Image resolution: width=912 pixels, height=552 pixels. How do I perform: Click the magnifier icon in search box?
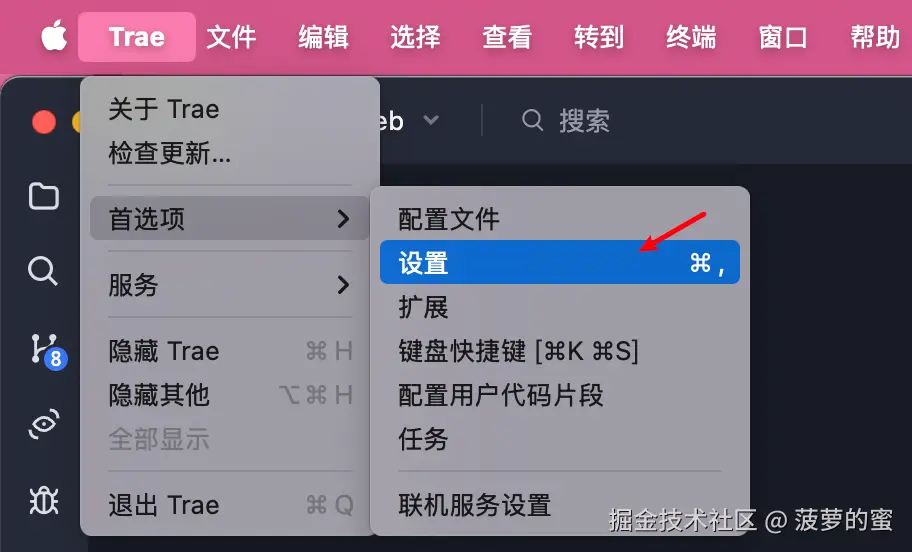(532, 120)
